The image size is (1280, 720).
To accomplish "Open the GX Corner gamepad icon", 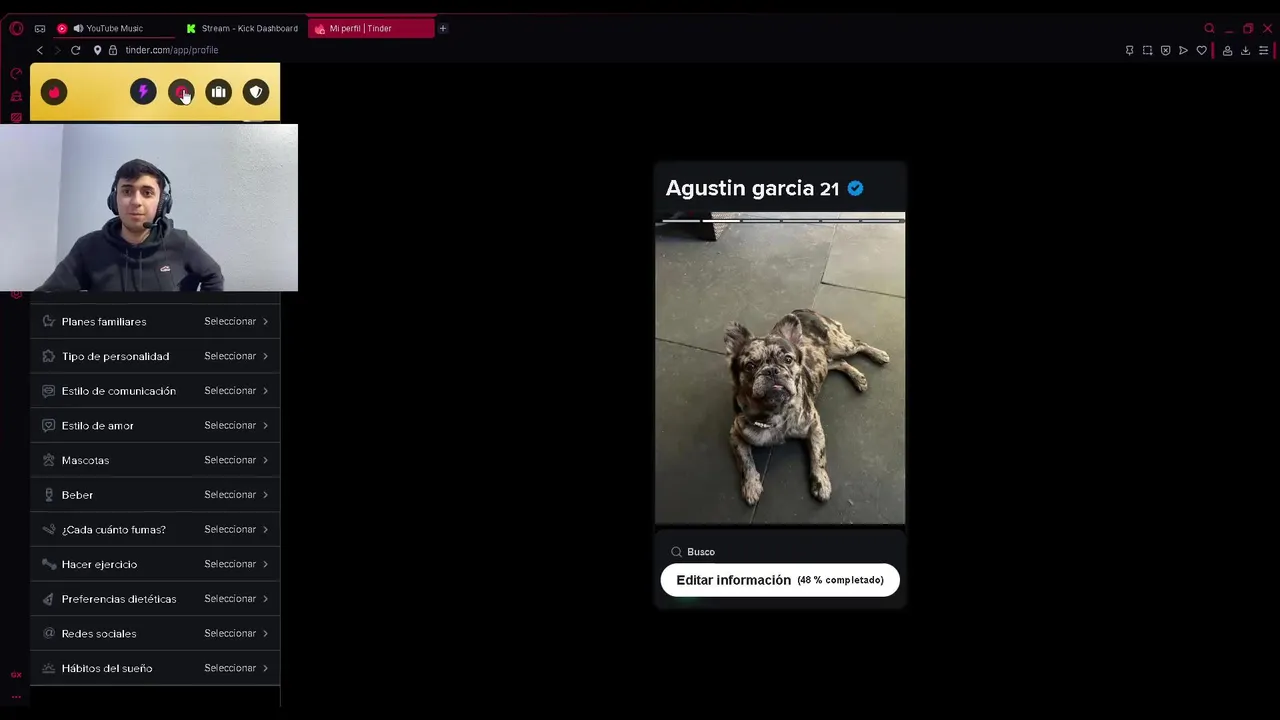I will click(x=40, y=28).
